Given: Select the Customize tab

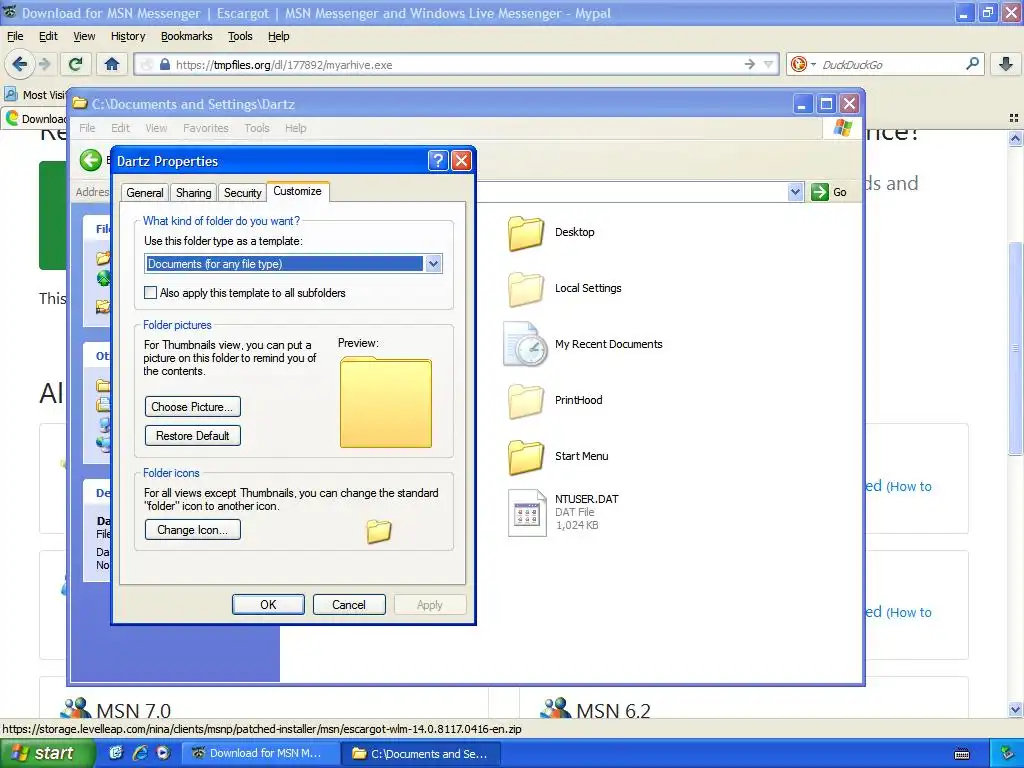Looking at the screenshot, I should pos(297,191).
